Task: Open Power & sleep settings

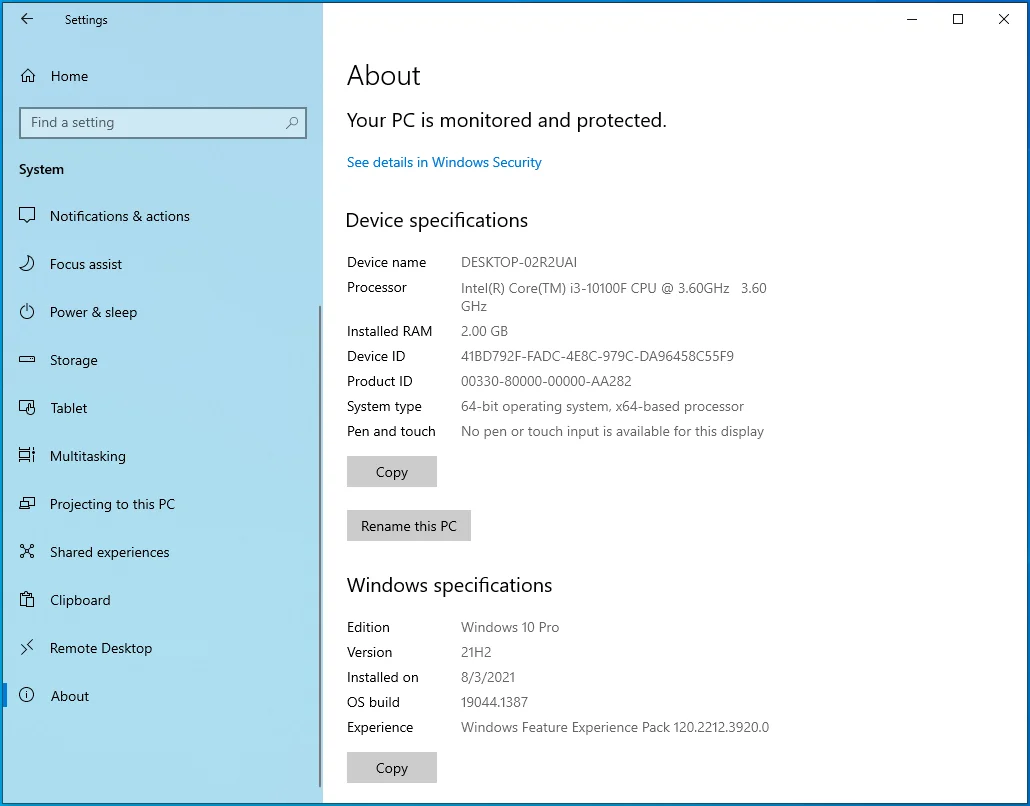Action: 161,312
